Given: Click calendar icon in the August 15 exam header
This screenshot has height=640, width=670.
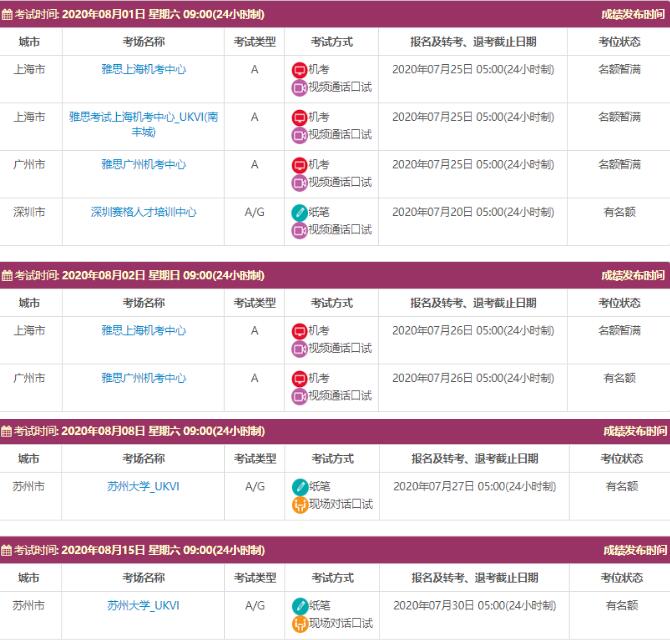Looking at the screenshot, I should pos(7,550).
